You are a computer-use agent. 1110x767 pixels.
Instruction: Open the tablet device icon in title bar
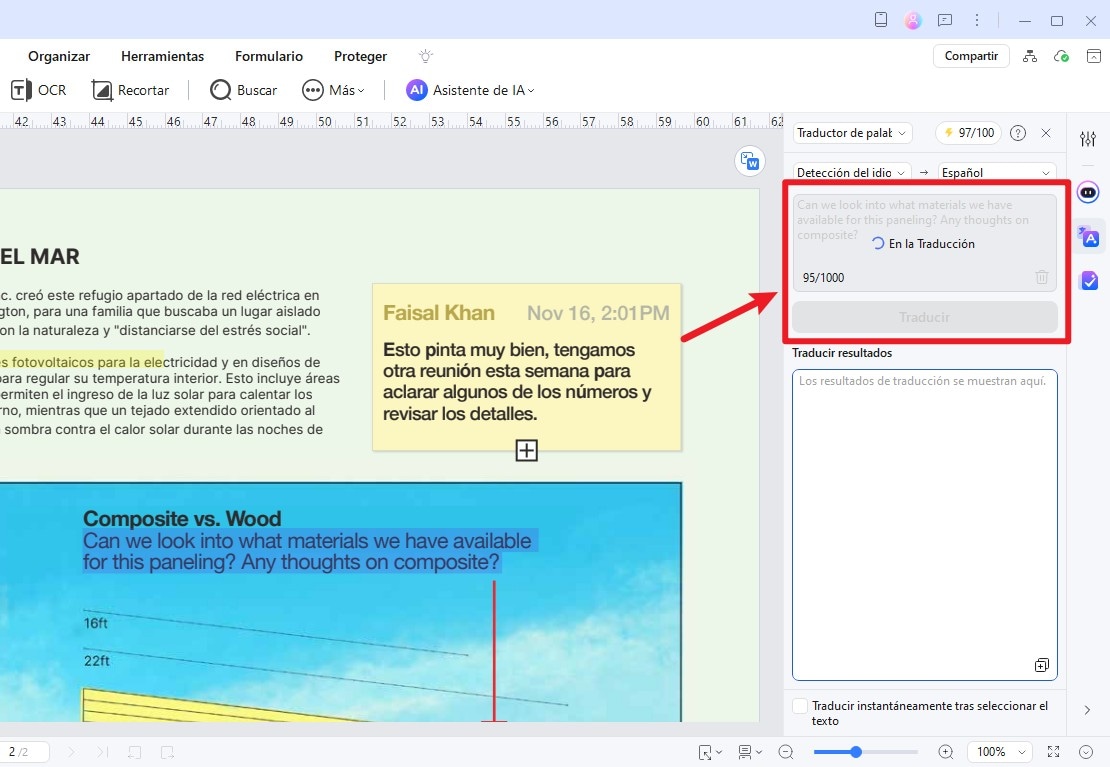[x=881, y=20]
